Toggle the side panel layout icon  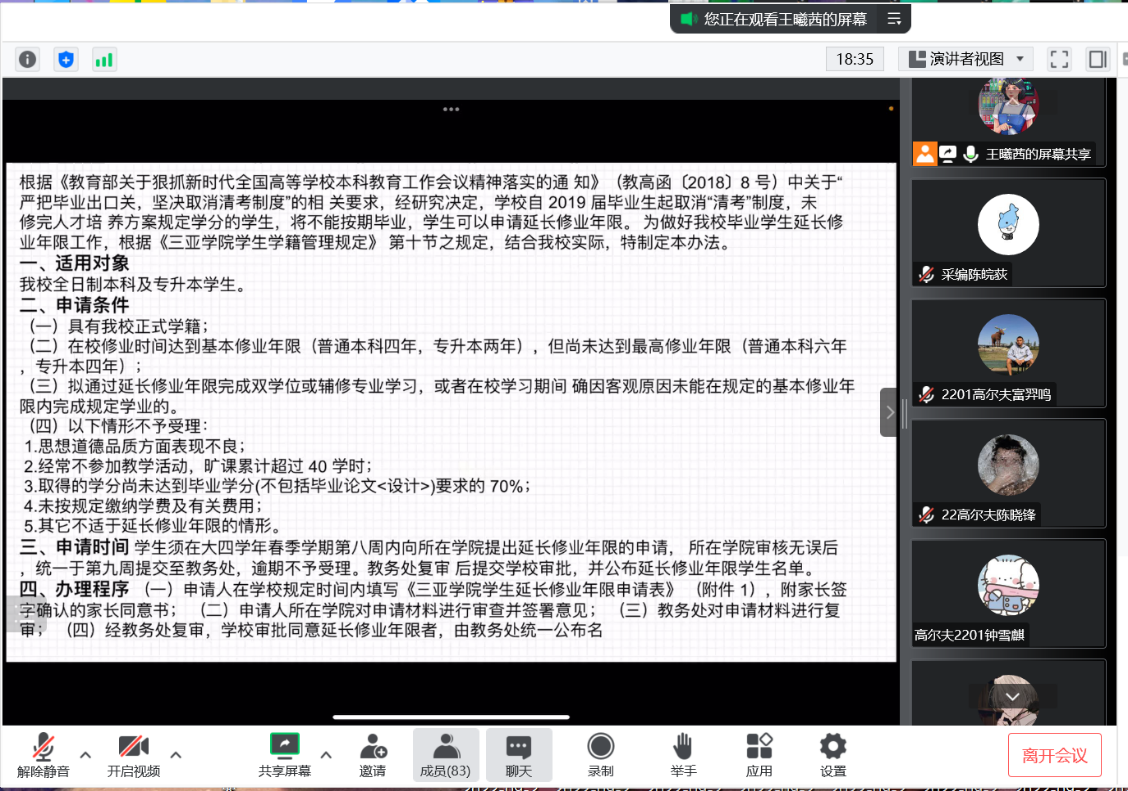coord(1097,59)
